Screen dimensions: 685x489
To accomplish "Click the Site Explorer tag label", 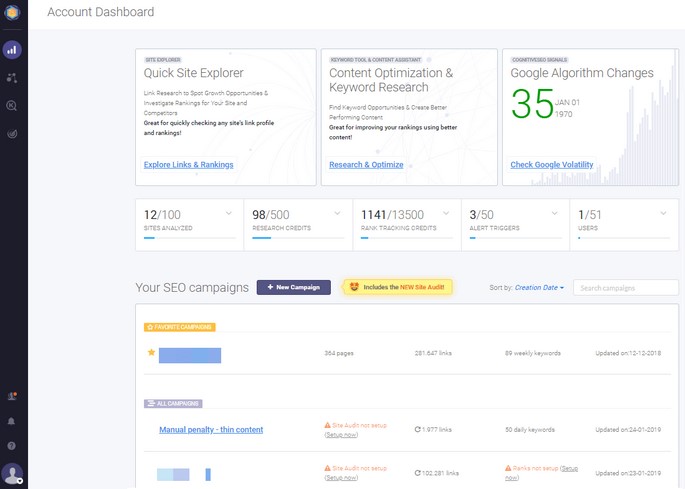I will (163, 60).
